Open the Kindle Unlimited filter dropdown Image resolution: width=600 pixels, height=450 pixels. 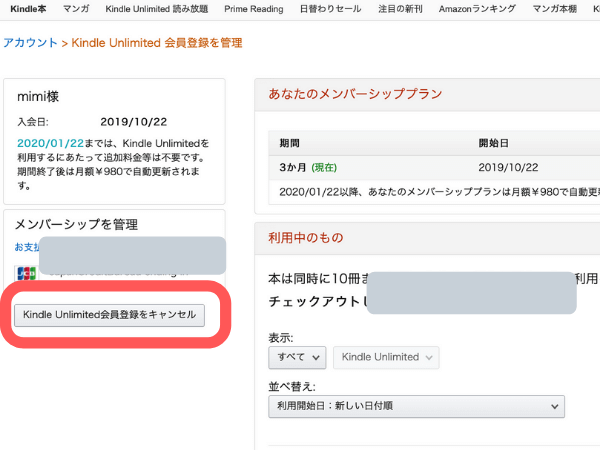click(386, 357)
